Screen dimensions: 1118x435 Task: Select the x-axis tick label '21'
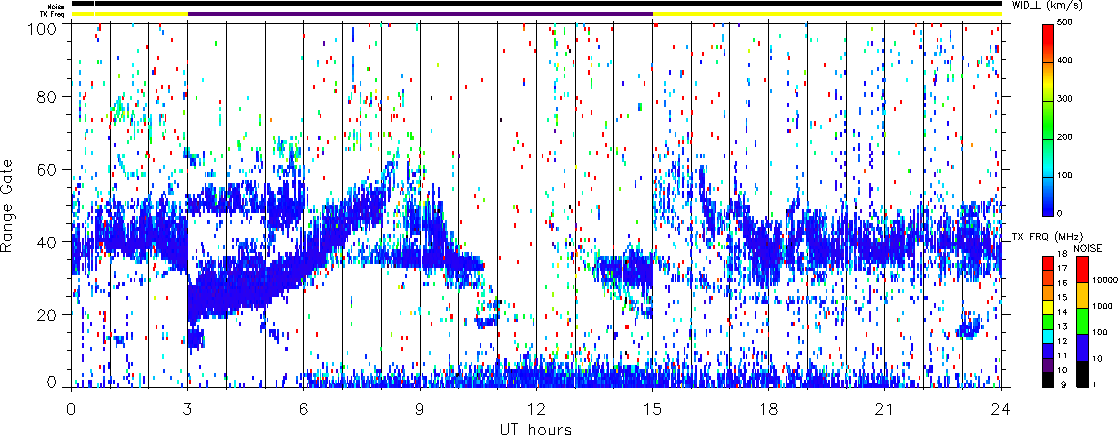pyautogui.click(x=885, y=410)
